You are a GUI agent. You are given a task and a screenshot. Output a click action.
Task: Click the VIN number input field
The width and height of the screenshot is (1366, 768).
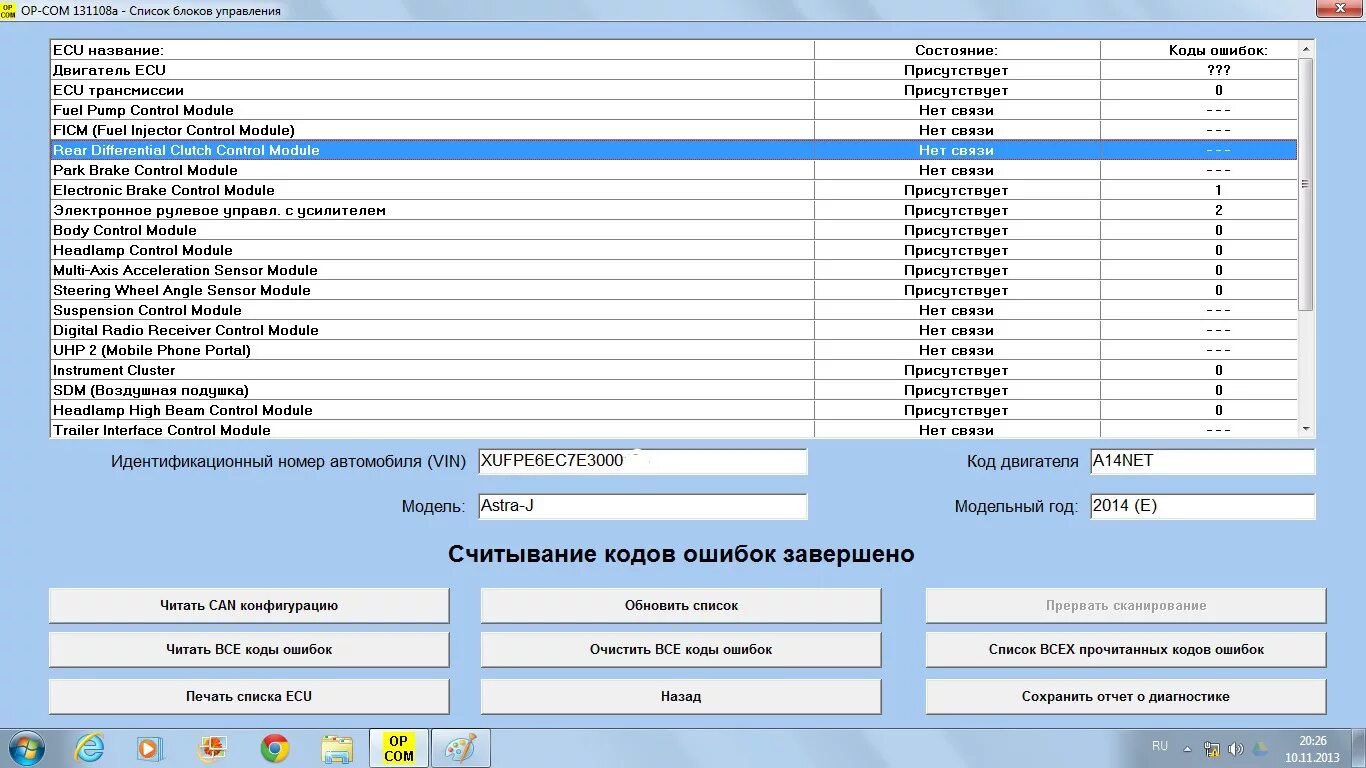pos(642,461)
